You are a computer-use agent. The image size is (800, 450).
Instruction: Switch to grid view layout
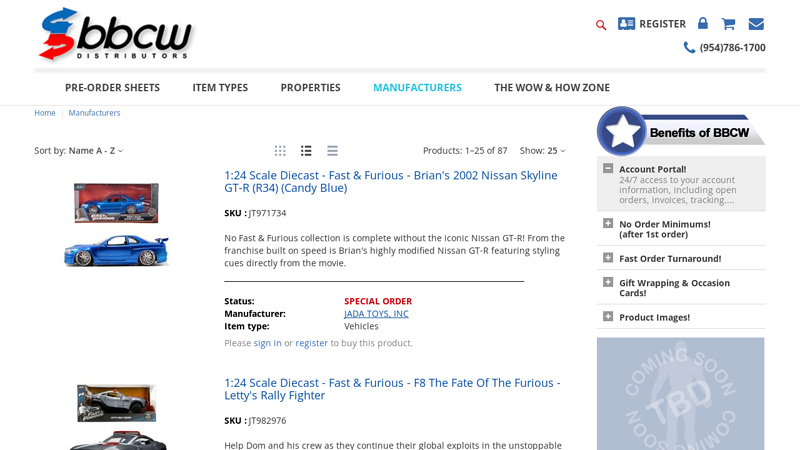pos(280,151)
